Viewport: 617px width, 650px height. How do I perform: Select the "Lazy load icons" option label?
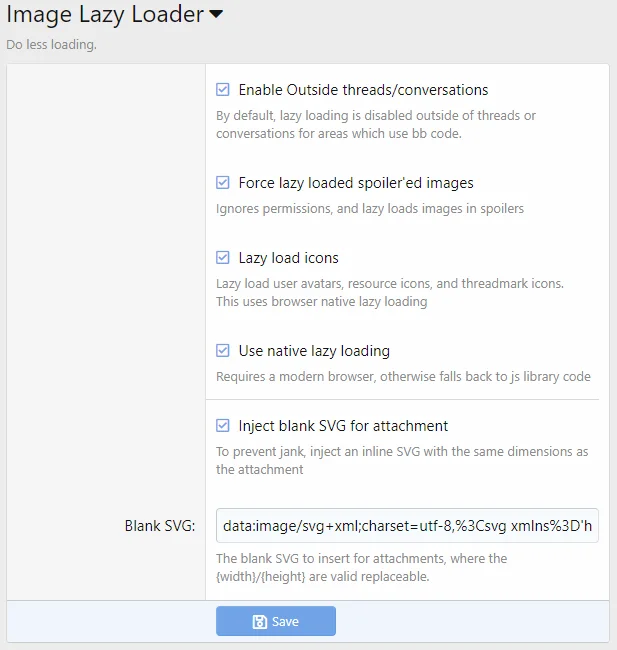pyautogui.click(x=288, y=258)
